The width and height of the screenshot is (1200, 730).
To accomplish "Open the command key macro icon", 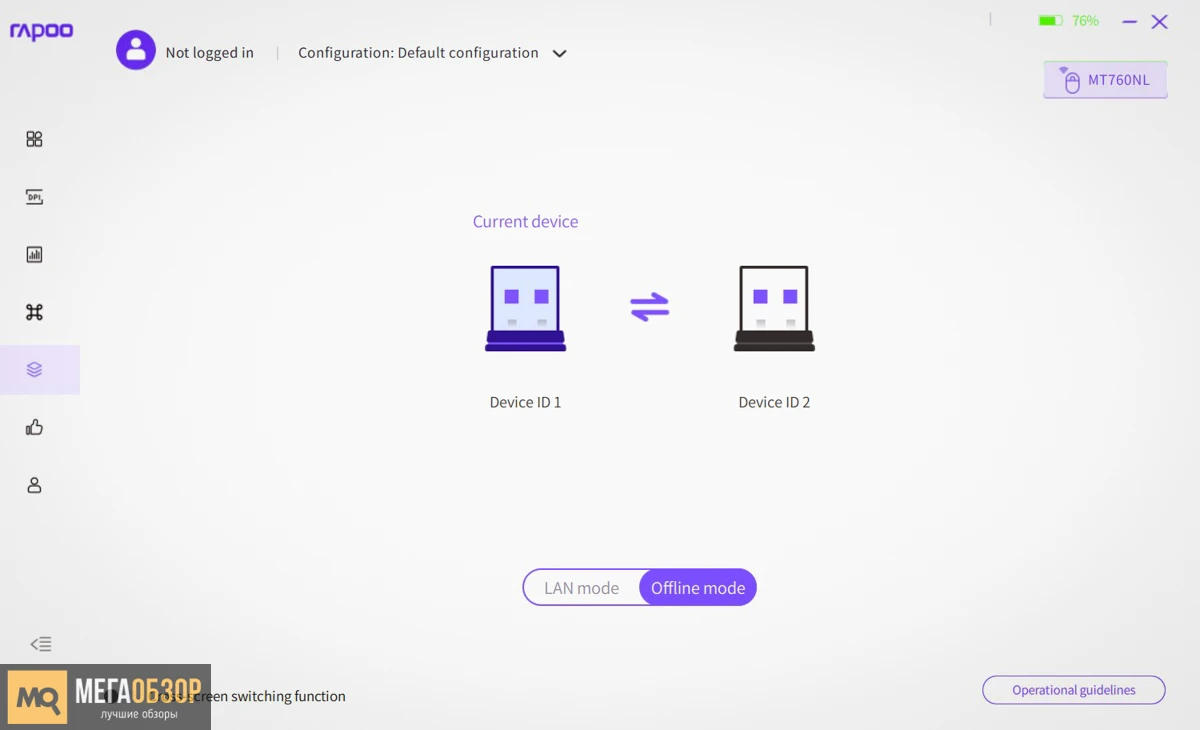I will pyautogui.click(x=34, y=312).
